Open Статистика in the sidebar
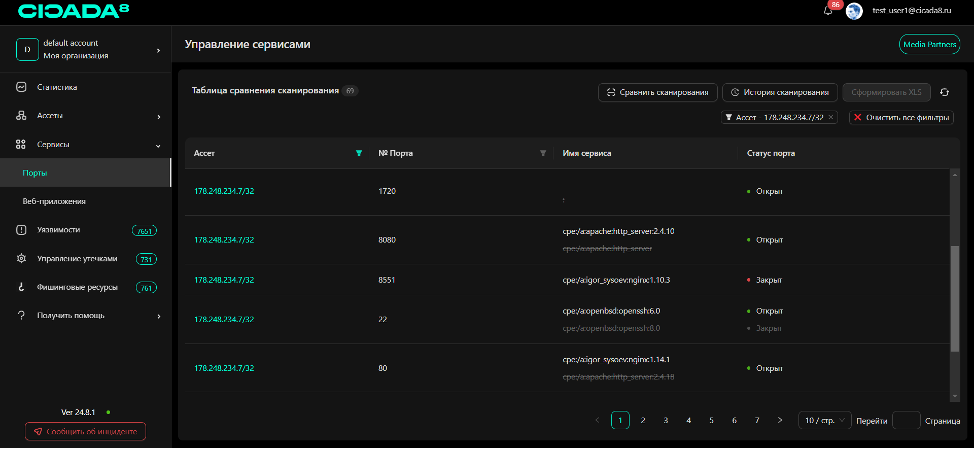The height and width of the screenshot is (449, 974). click(x=57, y=87)
